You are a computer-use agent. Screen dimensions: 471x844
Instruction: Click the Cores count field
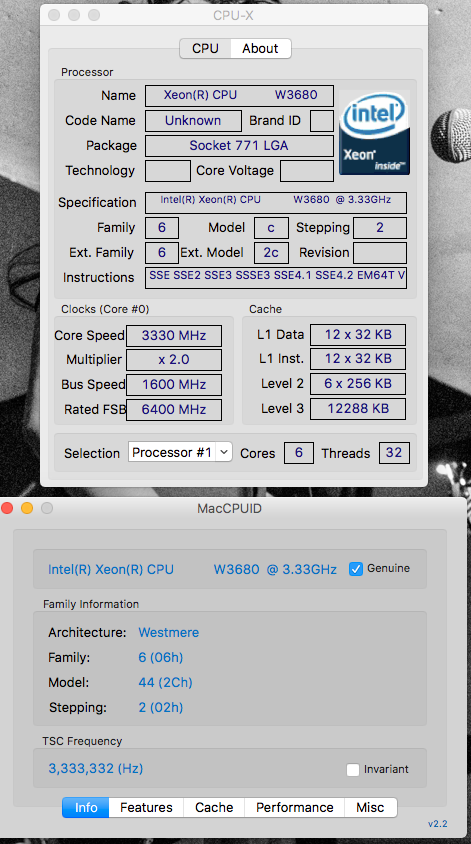coord(299,453)
